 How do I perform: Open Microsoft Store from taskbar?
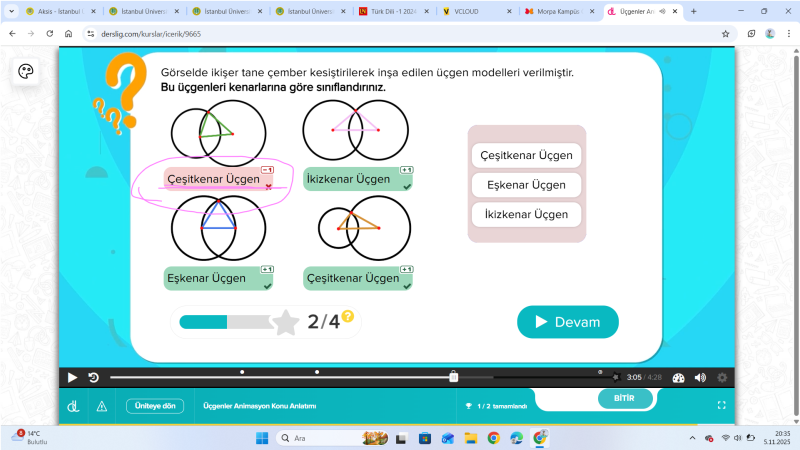point(424,438)
